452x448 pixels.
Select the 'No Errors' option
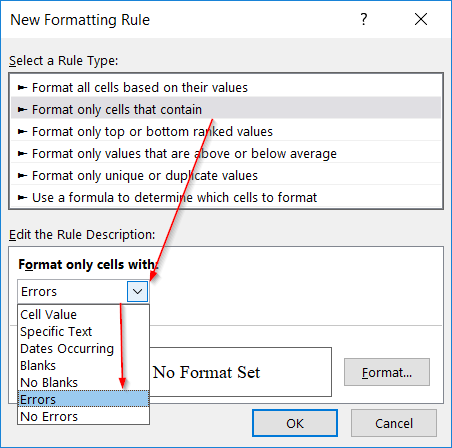83,416
